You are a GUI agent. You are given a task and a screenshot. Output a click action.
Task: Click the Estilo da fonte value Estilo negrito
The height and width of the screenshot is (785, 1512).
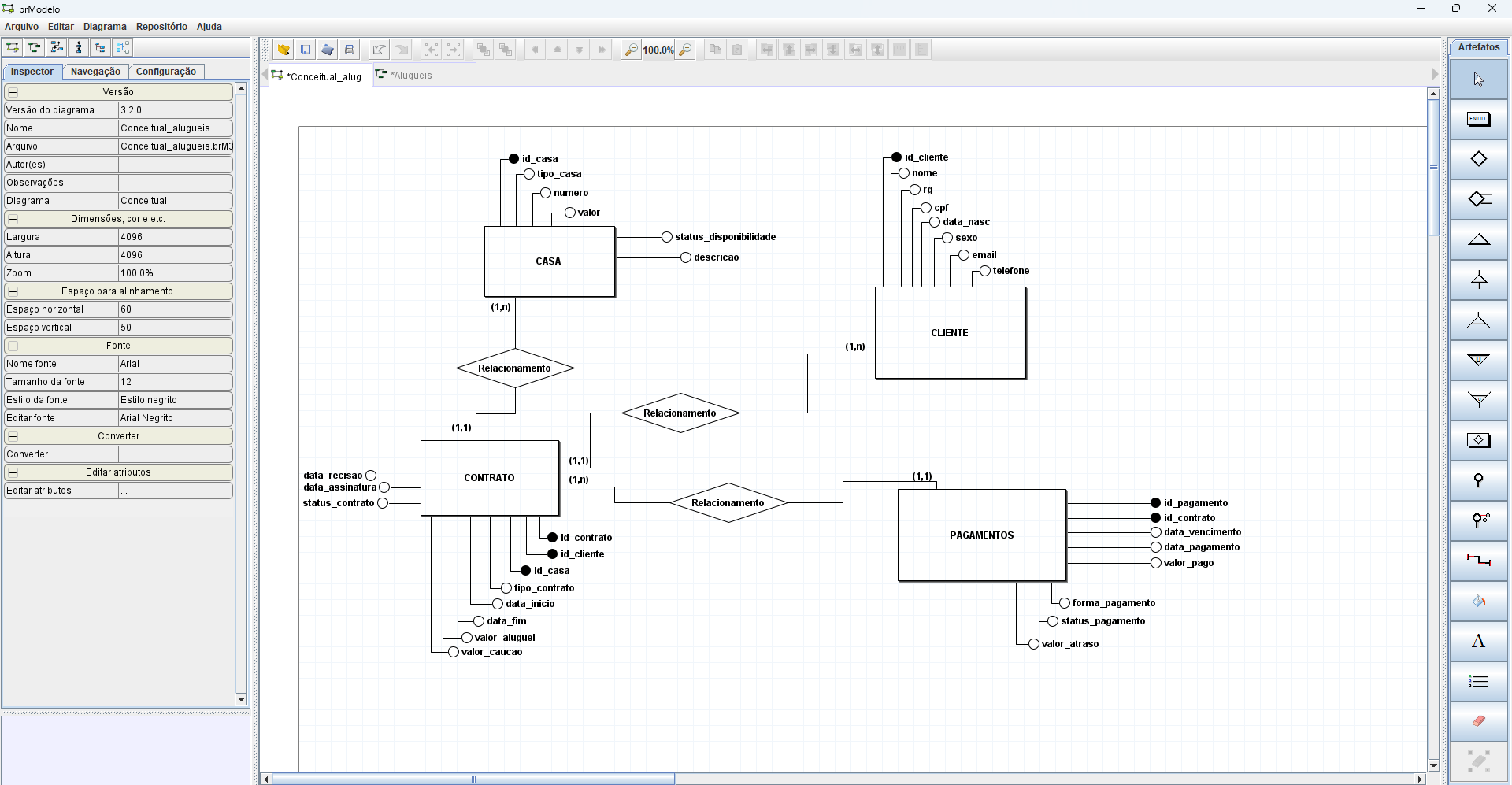[x=176, y=400]
